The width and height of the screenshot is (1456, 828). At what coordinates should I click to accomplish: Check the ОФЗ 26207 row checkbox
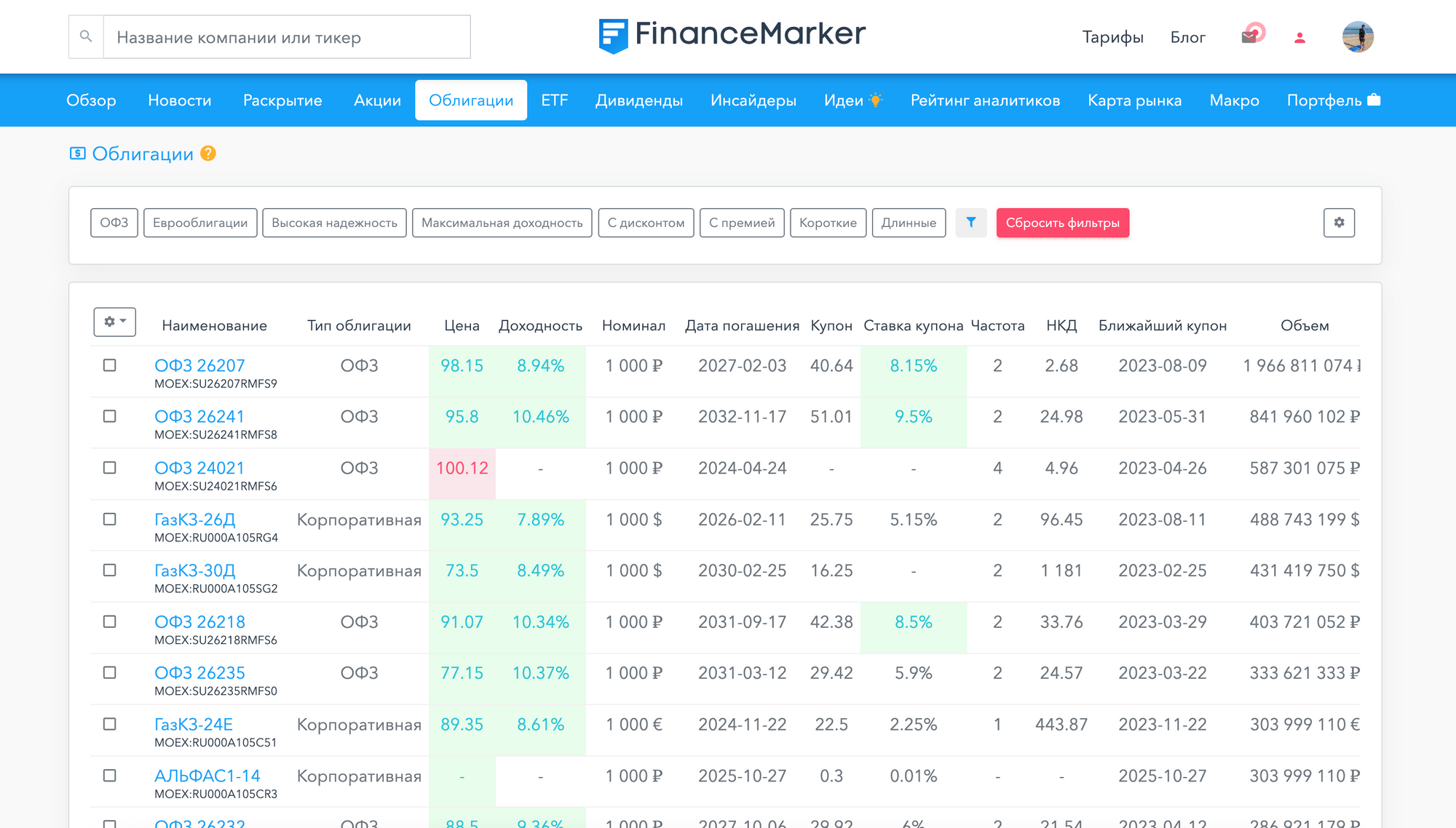point(110,365)
